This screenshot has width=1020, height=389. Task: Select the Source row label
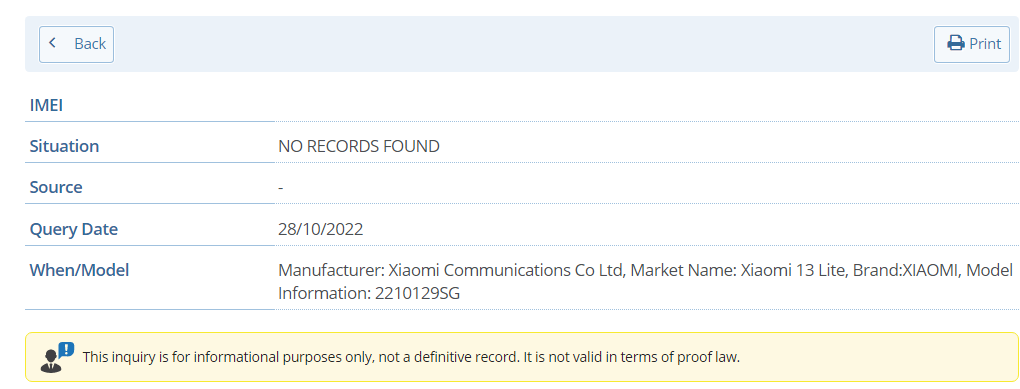56,187
